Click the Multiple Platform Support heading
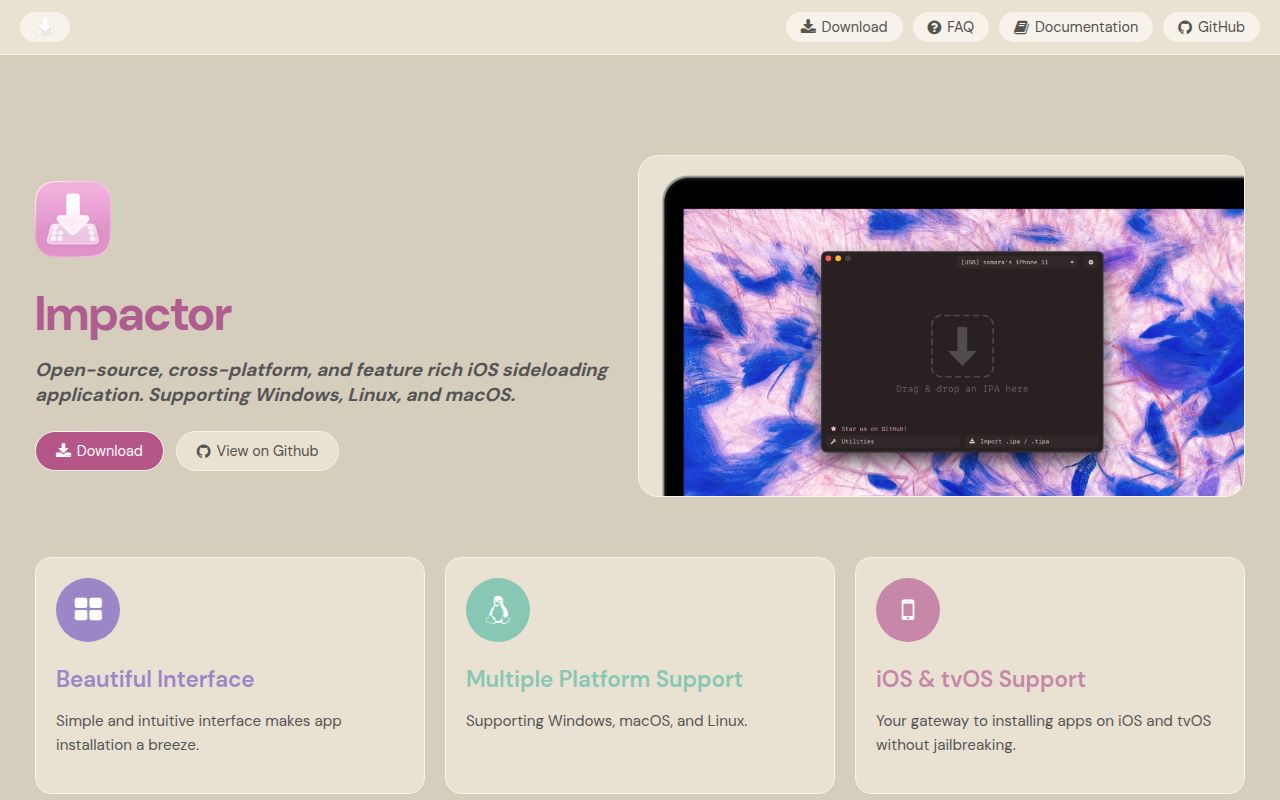1280x800 pixels. coord(604,679)
